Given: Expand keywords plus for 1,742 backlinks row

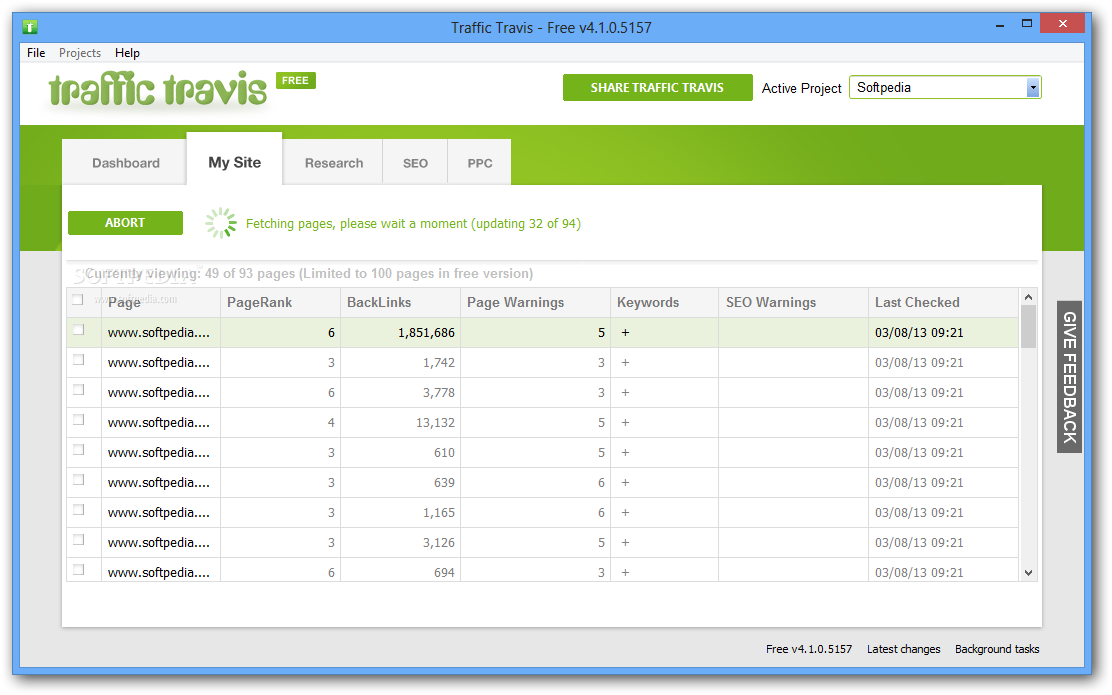Looking at the screenshot, I should (625, 362).
